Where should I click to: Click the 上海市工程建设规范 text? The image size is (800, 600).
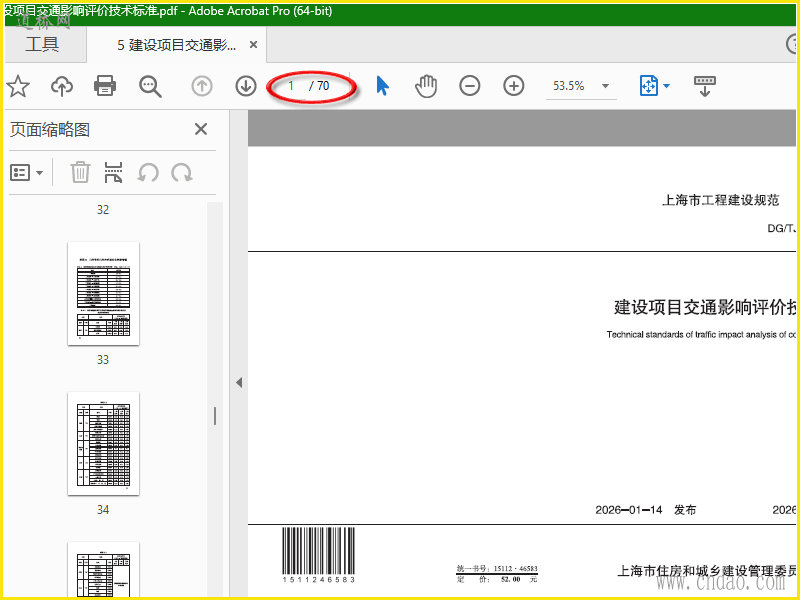[720, 200]
